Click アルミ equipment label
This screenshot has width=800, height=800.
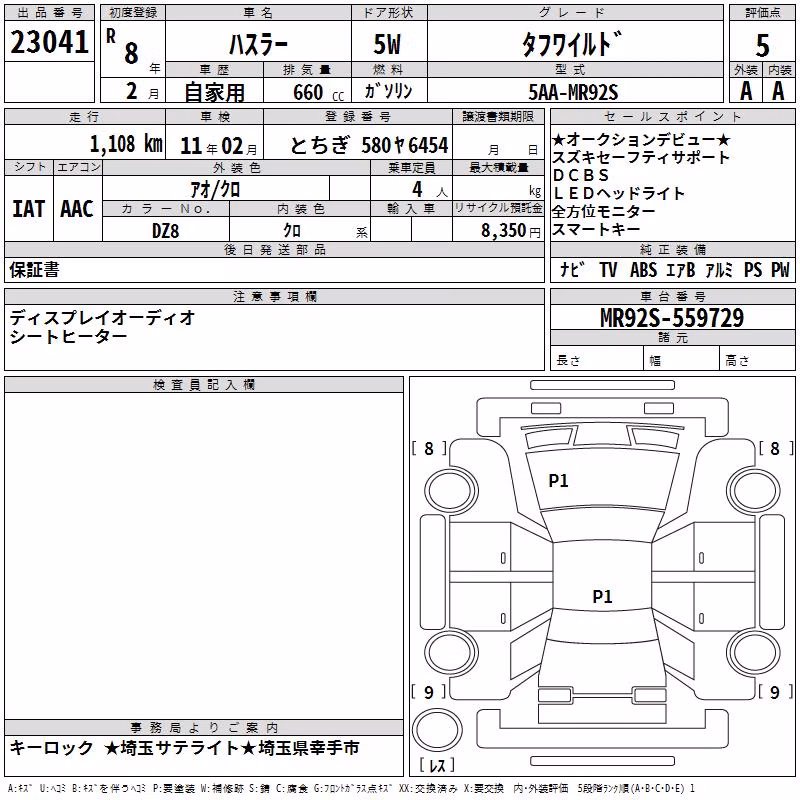pyautogui.click(x=719, y=269)
